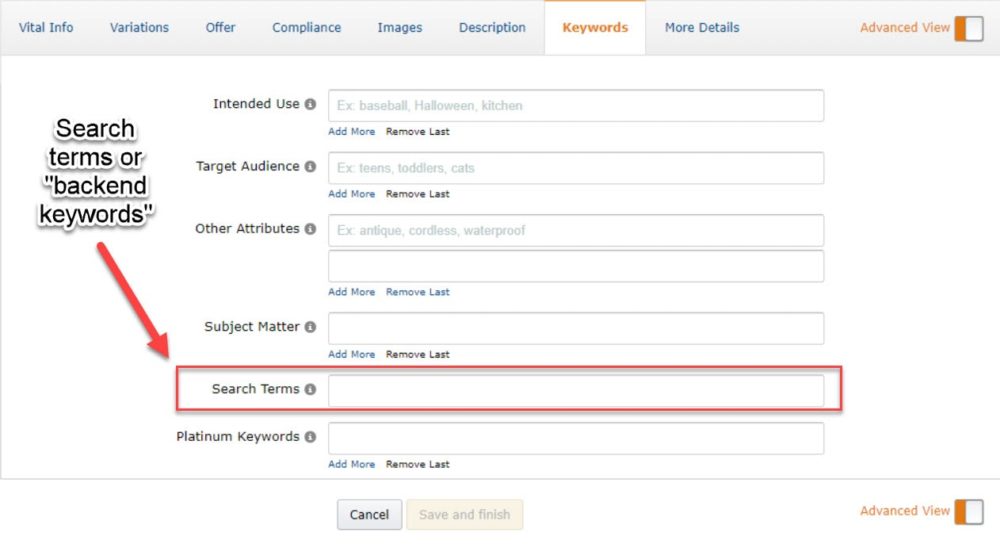Select the Keywords tab
The width and height of the screenshot is (1000, 548).
[x=595, y=27]
